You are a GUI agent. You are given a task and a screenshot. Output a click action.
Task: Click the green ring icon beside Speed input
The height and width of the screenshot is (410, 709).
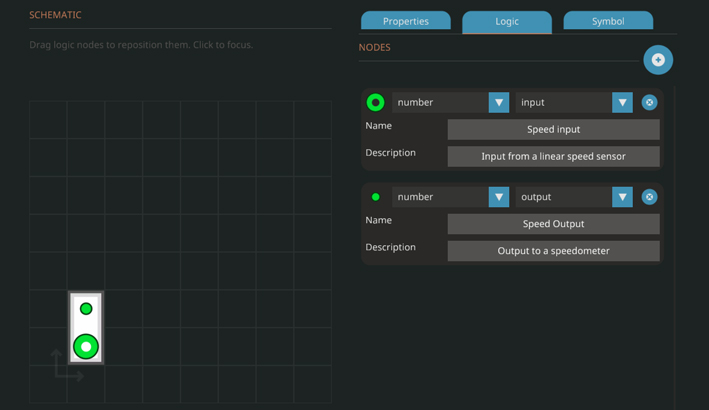[x=375, y=102]
